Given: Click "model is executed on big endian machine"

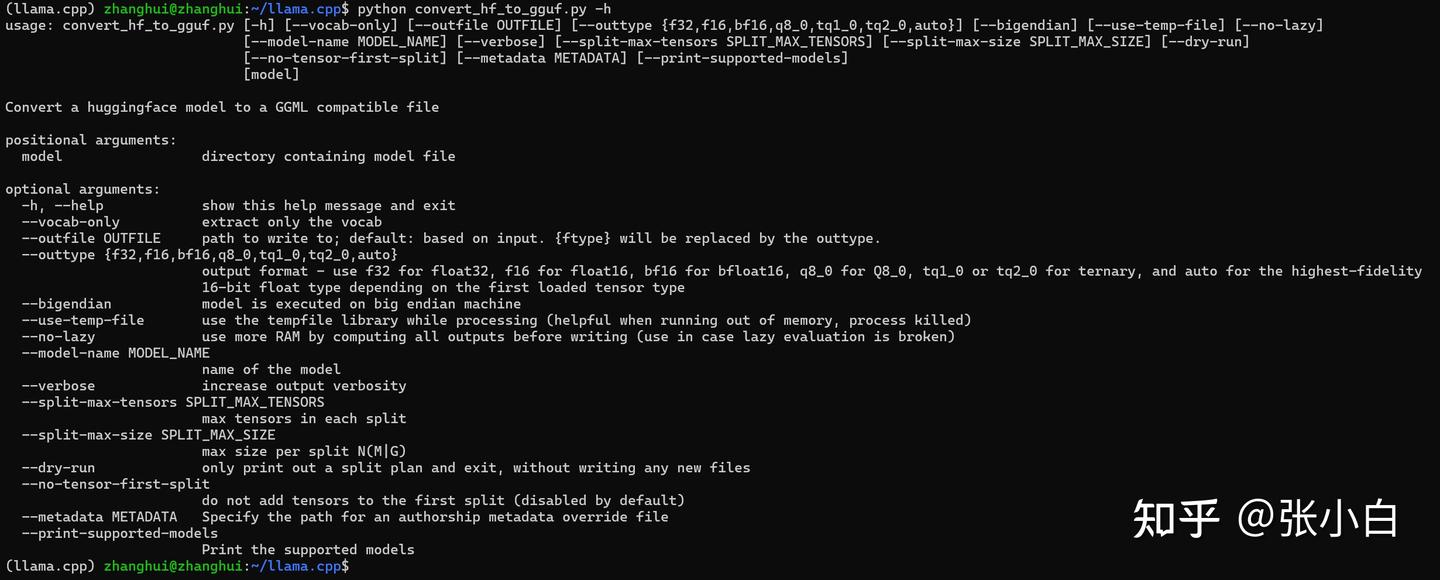Looking at the screenshot, I should (361, 304).
